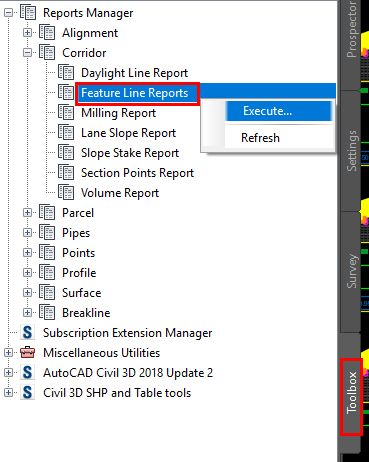
Task: Expand AutoCAD Civil 3D 2018 Update 2 node
Action: 8,373
